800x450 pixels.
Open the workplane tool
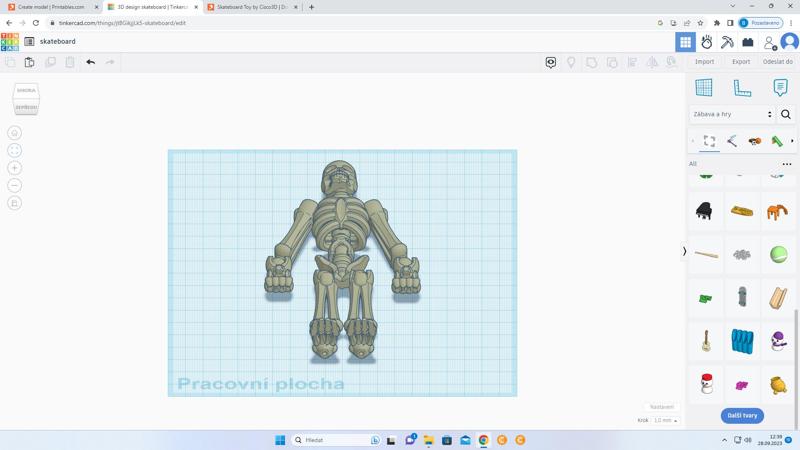704,88
